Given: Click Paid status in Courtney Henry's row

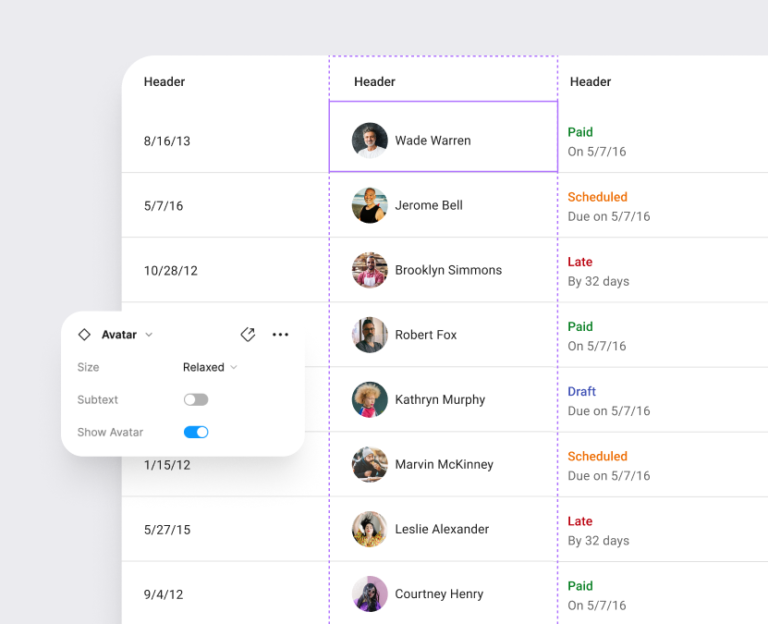Looking at the screenshot, I should (580, 586).
